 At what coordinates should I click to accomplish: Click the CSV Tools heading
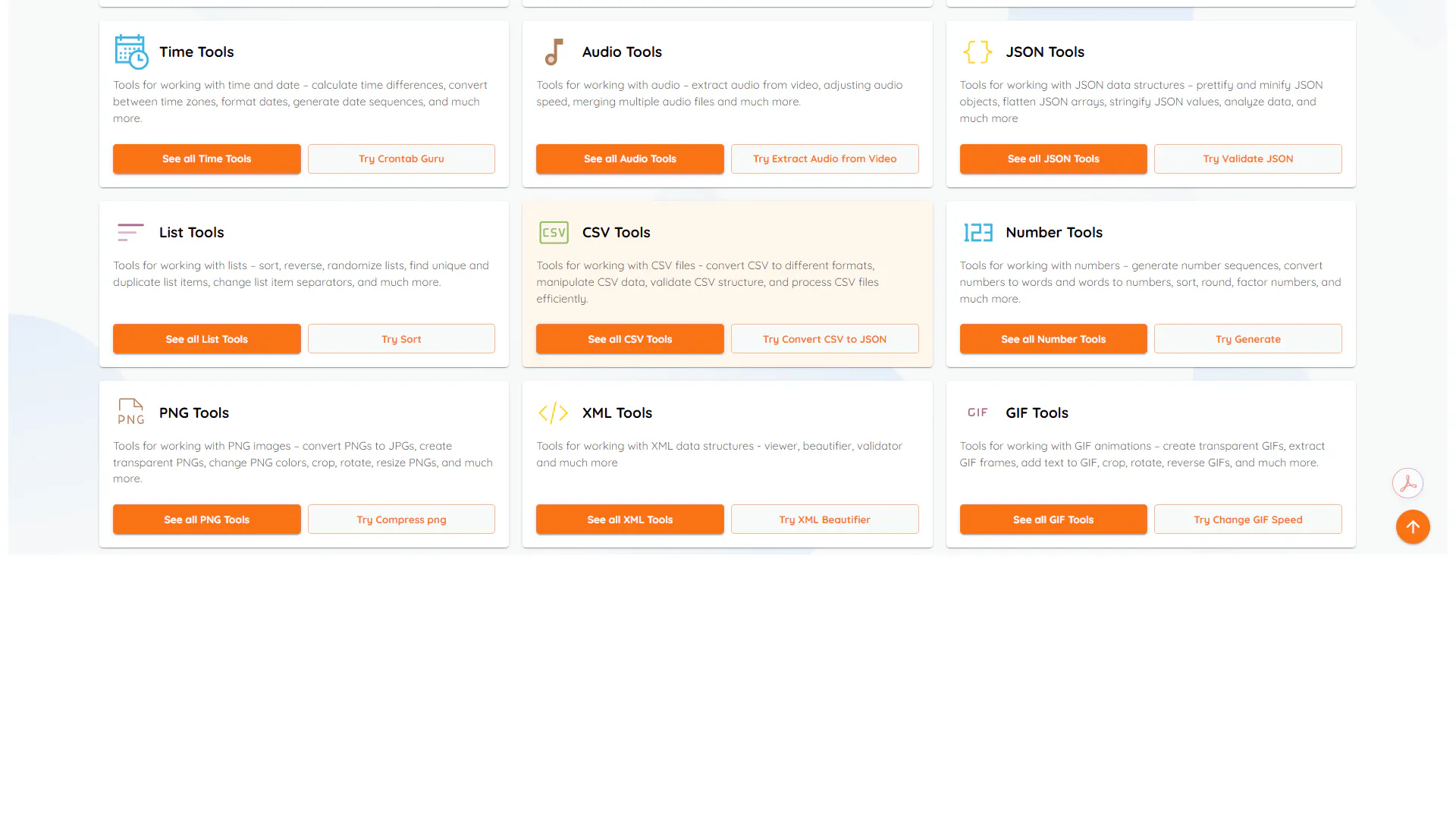pyautogui.click(x=616, y=232)
